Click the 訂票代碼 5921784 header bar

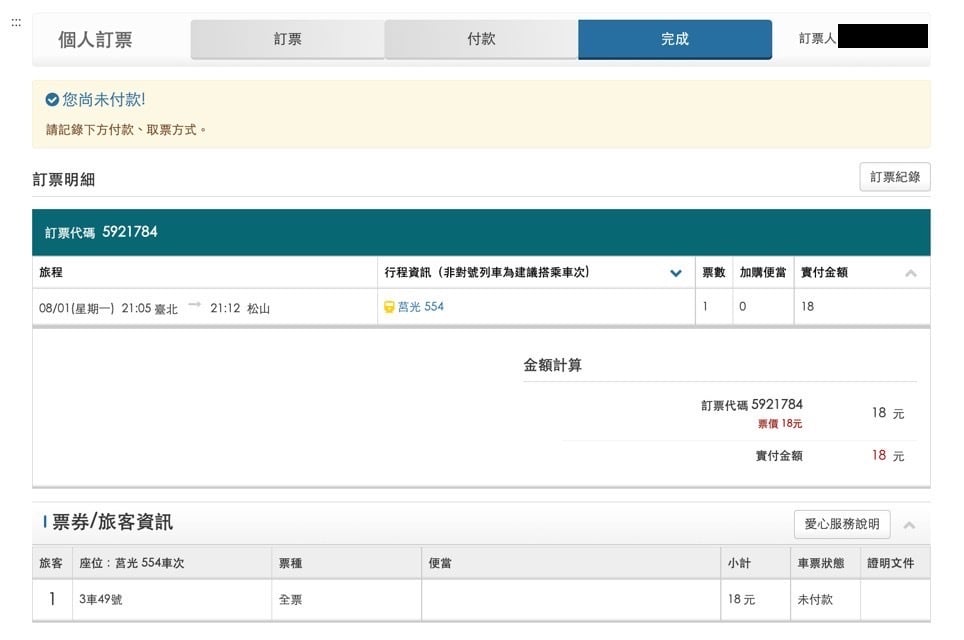coord(481,232)
